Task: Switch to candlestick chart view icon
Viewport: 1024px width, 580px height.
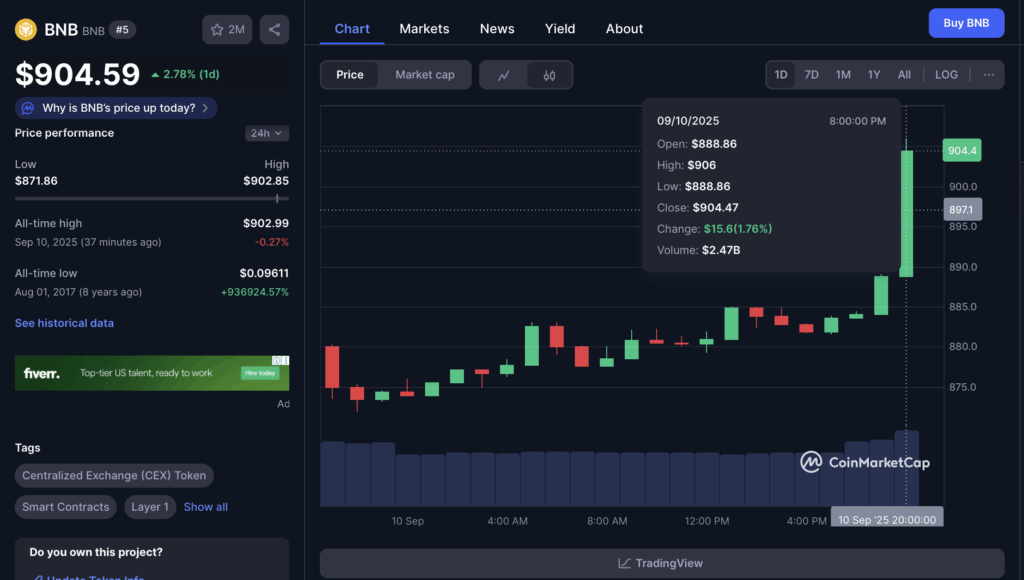Action: (549, 75)
